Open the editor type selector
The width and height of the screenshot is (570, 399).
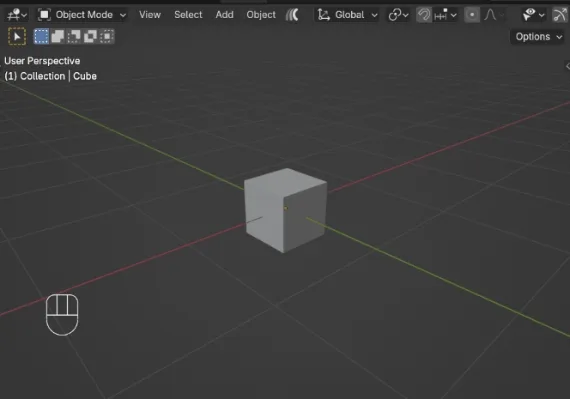point(17,15)
